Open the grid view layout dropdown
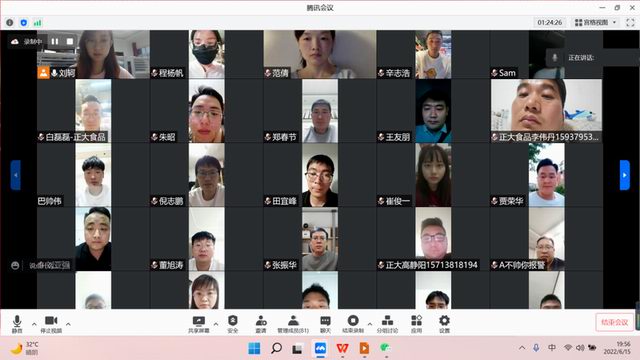The width and height of the screenshot is (640, 360). point(596,22)
